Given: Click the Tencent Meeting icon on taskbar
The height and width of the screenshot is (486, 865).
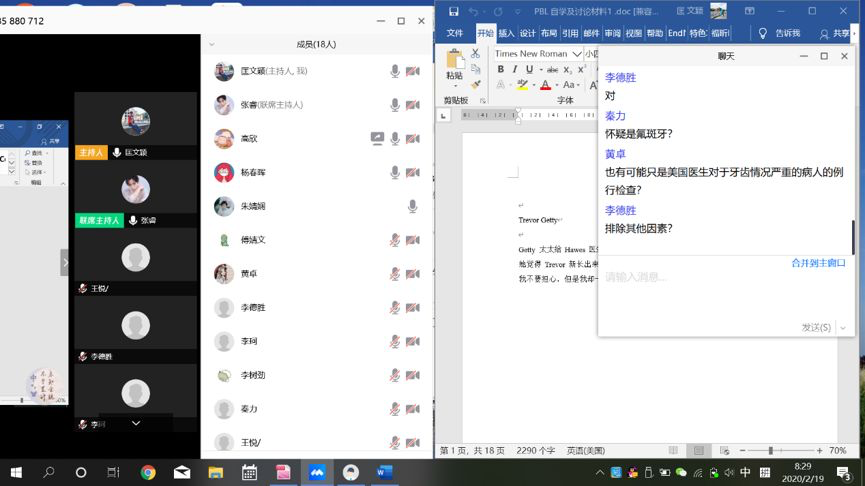Looking at the screenshot, I should pos(317,472).
